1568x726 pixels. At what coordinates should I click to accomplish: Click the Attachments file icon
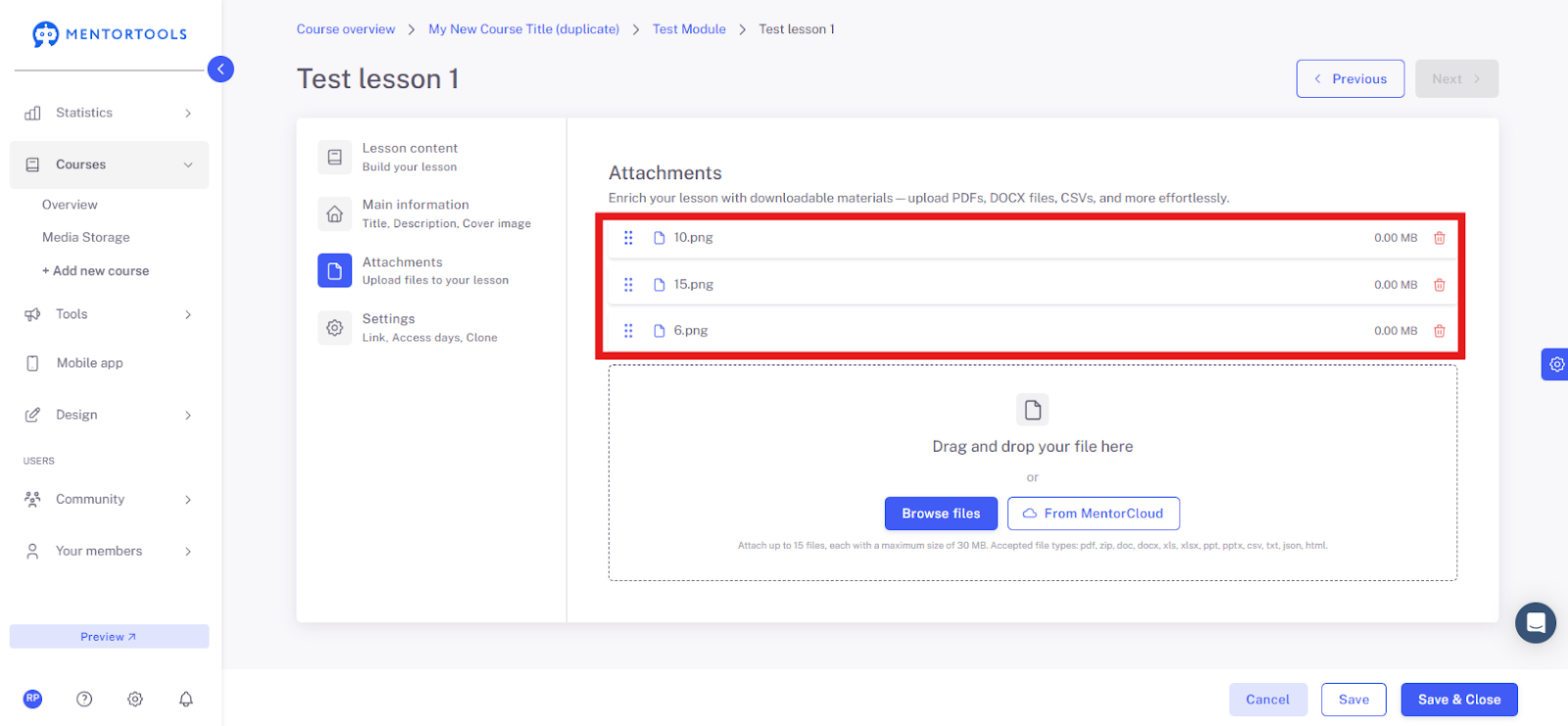(x=334, y=270)
